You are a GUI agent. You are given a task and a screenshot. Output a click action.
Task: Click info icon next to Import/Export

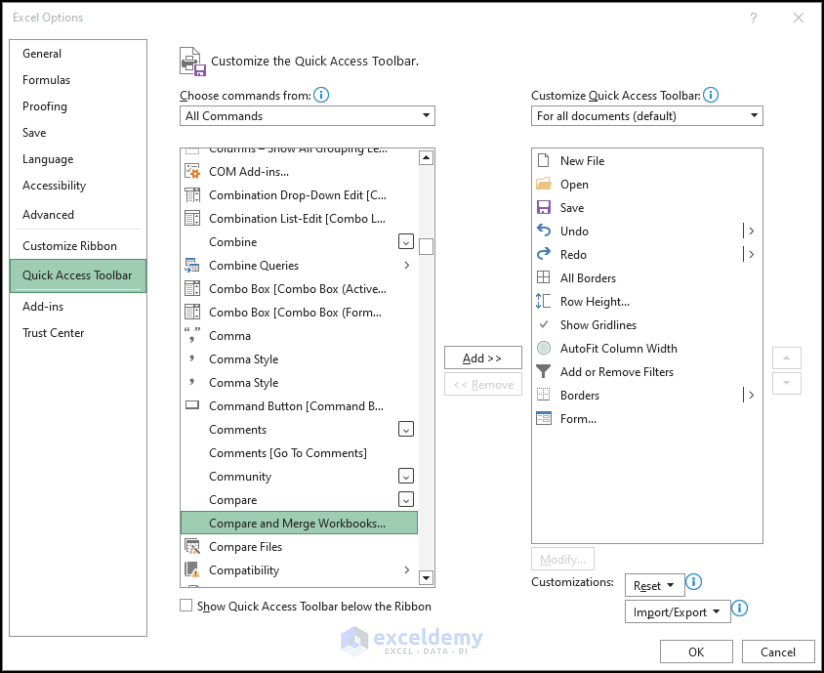click(739, 608)
